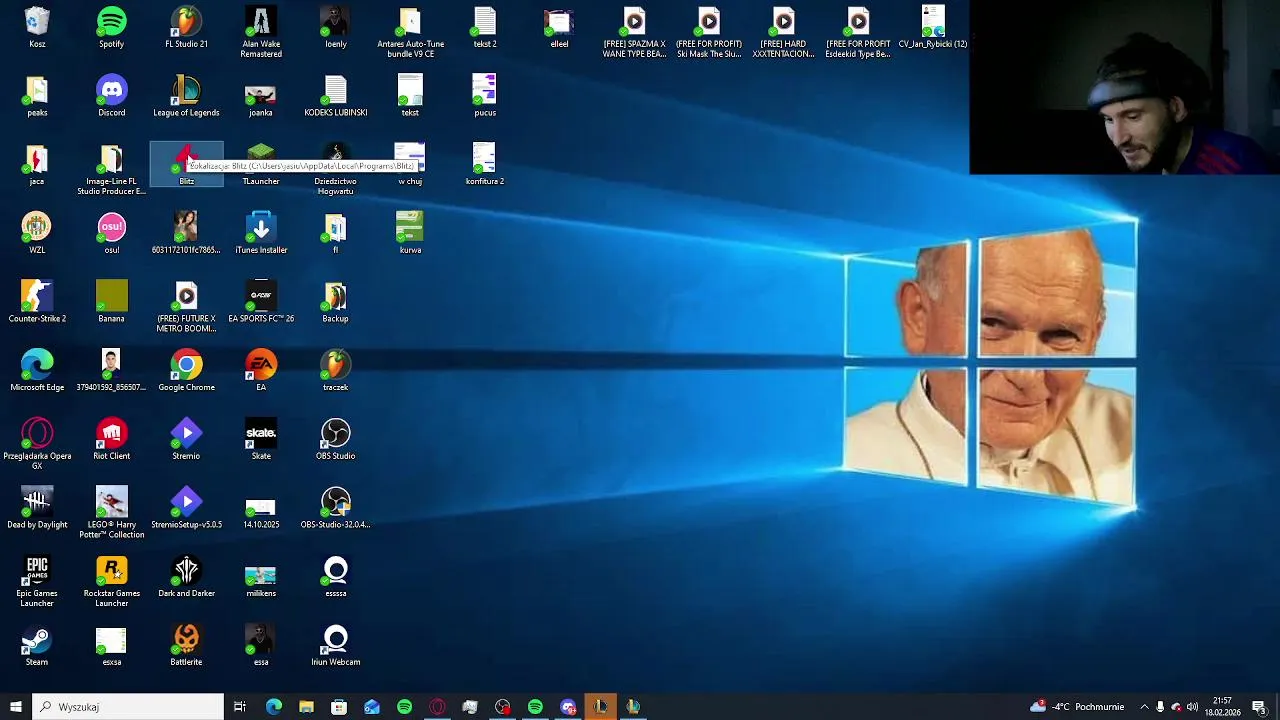This screenshot has width=1280, height=720.
Task: Select the Backup folder icon
Action: [x=335, y=302]
